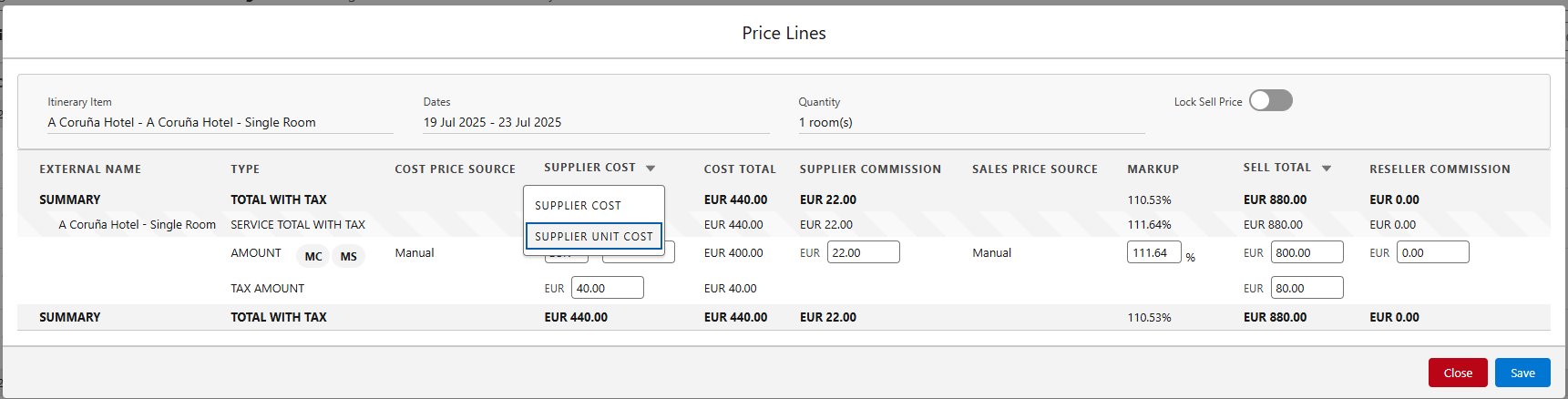This screenshot has width=1568, height=399.
Task: Toggle the Lock Sell Price switch
Action: pos(1270,101)
